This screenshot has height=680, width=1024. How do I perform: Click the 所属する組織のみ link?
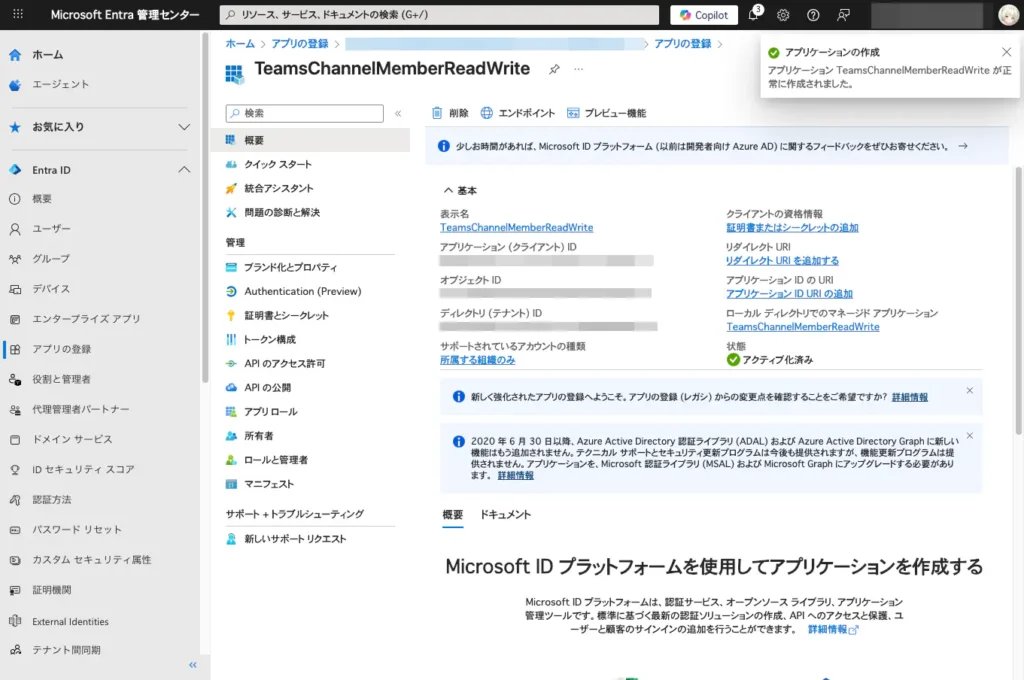tap(477, 361)
